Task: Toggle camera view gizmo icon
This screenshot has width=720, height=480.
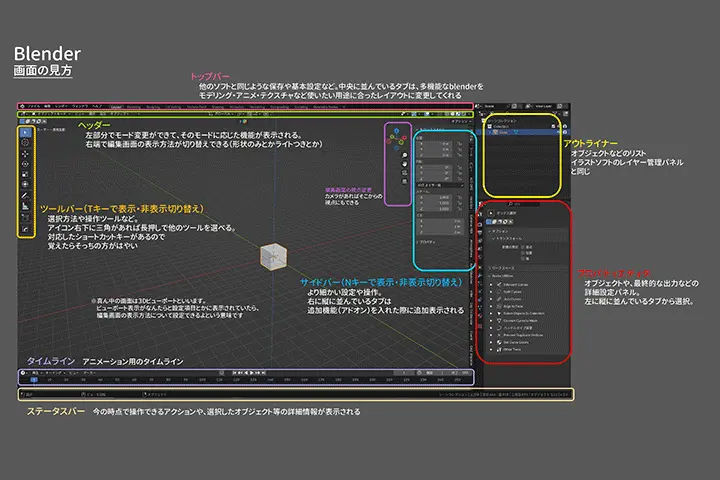Action: [x=405, y=173]
